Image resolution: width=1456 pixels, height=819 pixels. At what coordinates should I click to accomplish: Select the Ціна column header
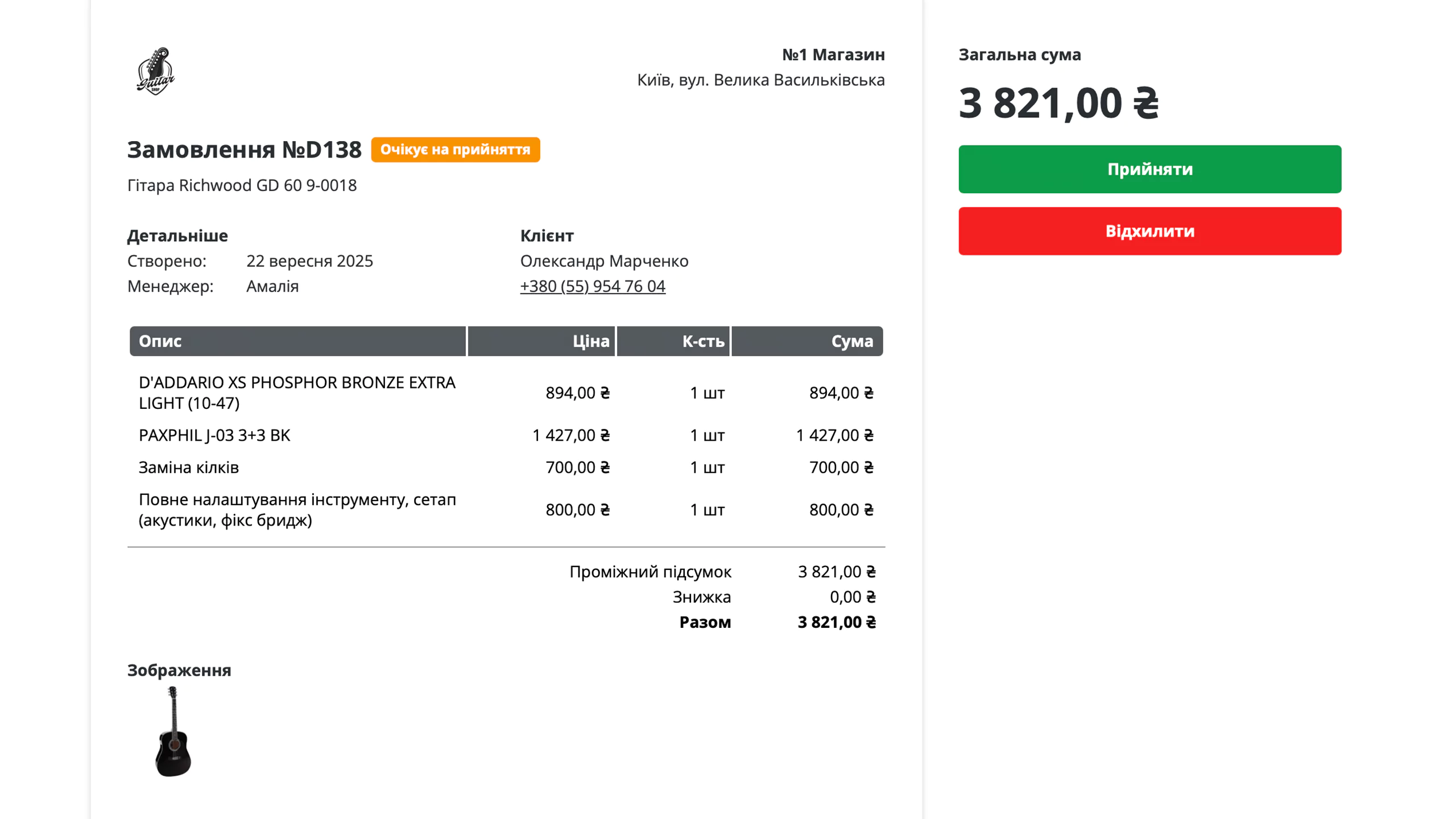click(x=541, y=341)
